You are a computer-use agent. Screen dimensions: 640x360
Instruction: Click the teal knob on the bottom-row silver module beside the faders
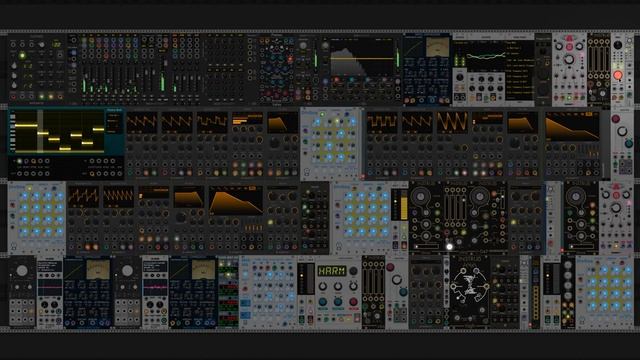coord(403,291)
